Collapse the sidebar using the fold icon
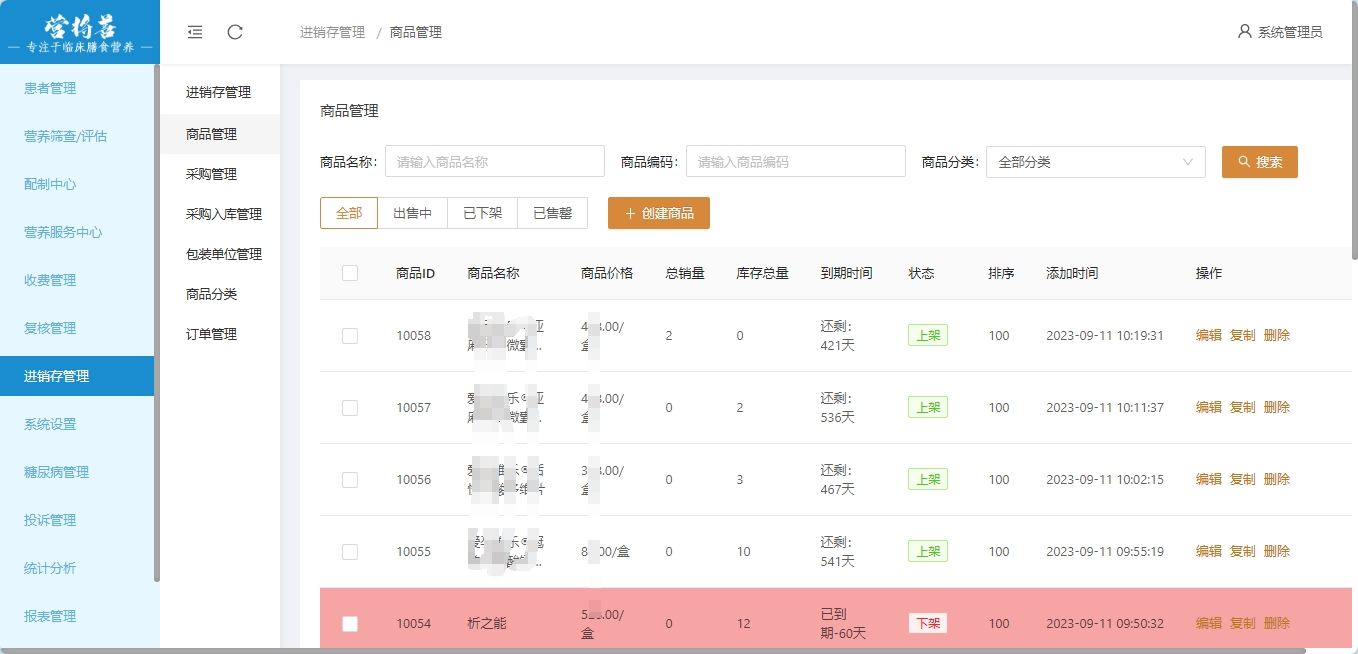 (195, 32)
